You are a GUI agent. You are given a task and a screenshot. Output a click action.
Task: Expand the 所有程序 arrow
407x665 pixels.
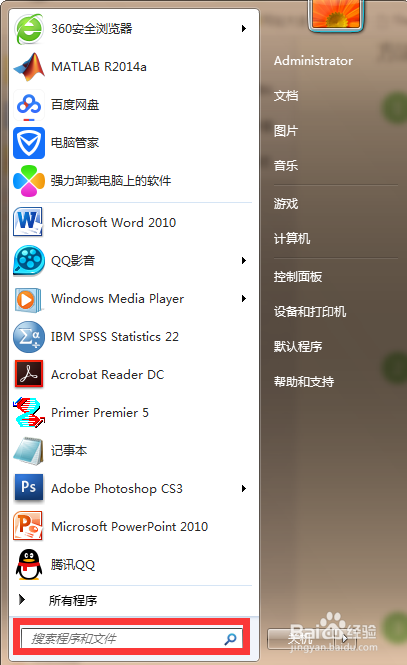click(x=22, y=599)
